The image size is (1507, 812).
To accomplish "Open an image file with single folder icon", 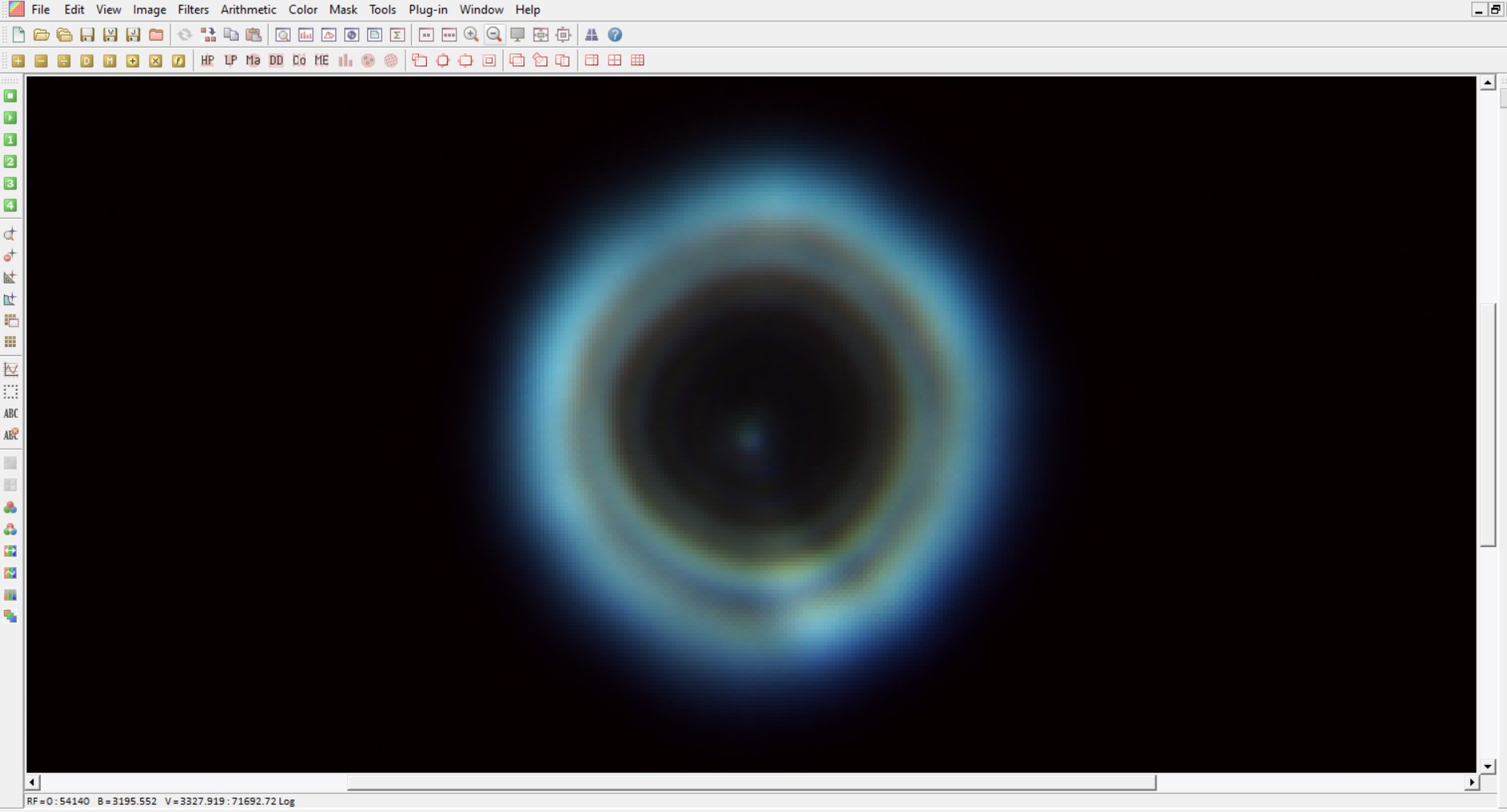I will click(41, 35).
